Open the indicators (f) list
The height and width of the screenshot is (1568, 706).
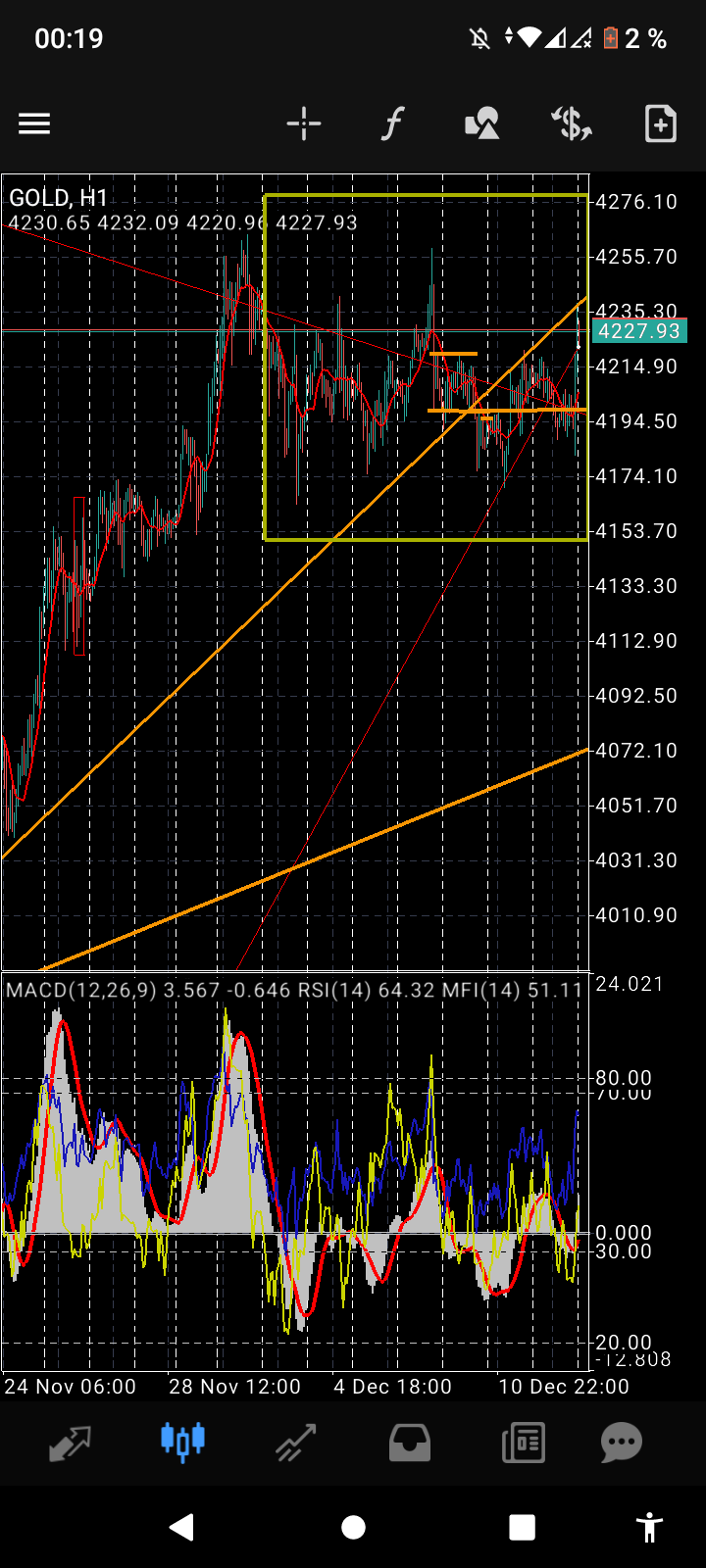coord(392,123)
